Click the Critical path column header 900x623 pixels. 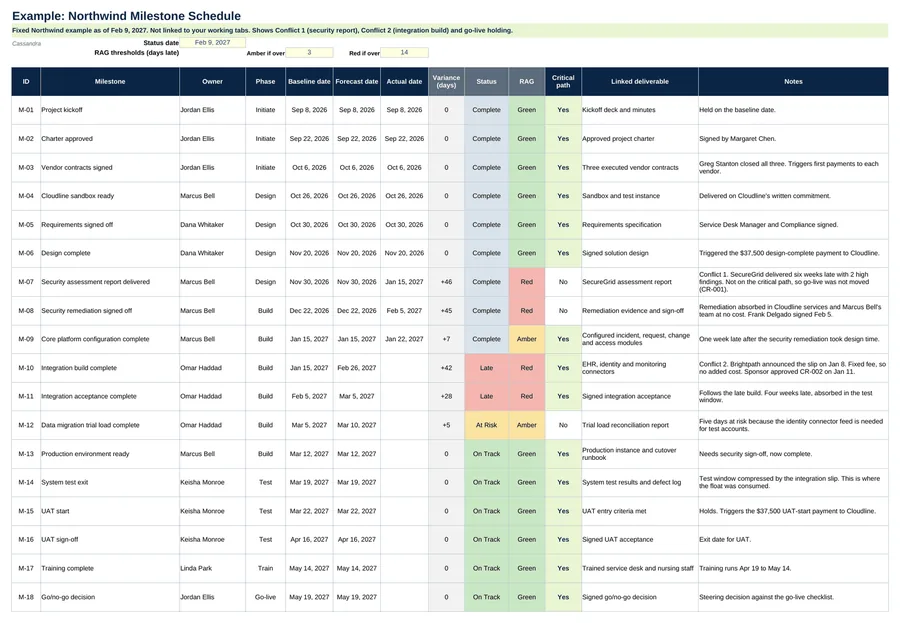pos(563,82)
